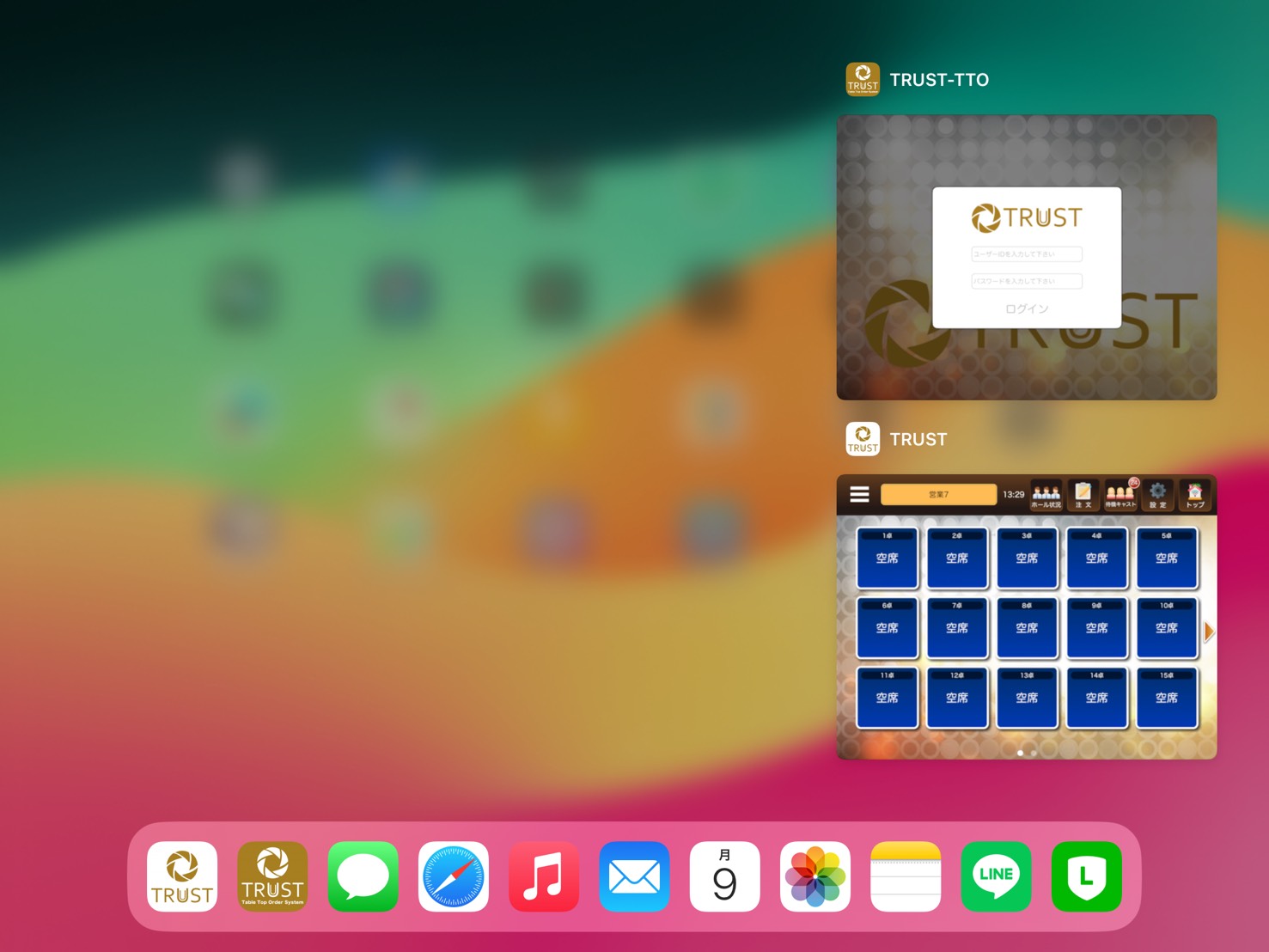Open 待機キャスト waiting cast icon
The width and height of the screenshot is (1269, 952).
click(1120, 495)
